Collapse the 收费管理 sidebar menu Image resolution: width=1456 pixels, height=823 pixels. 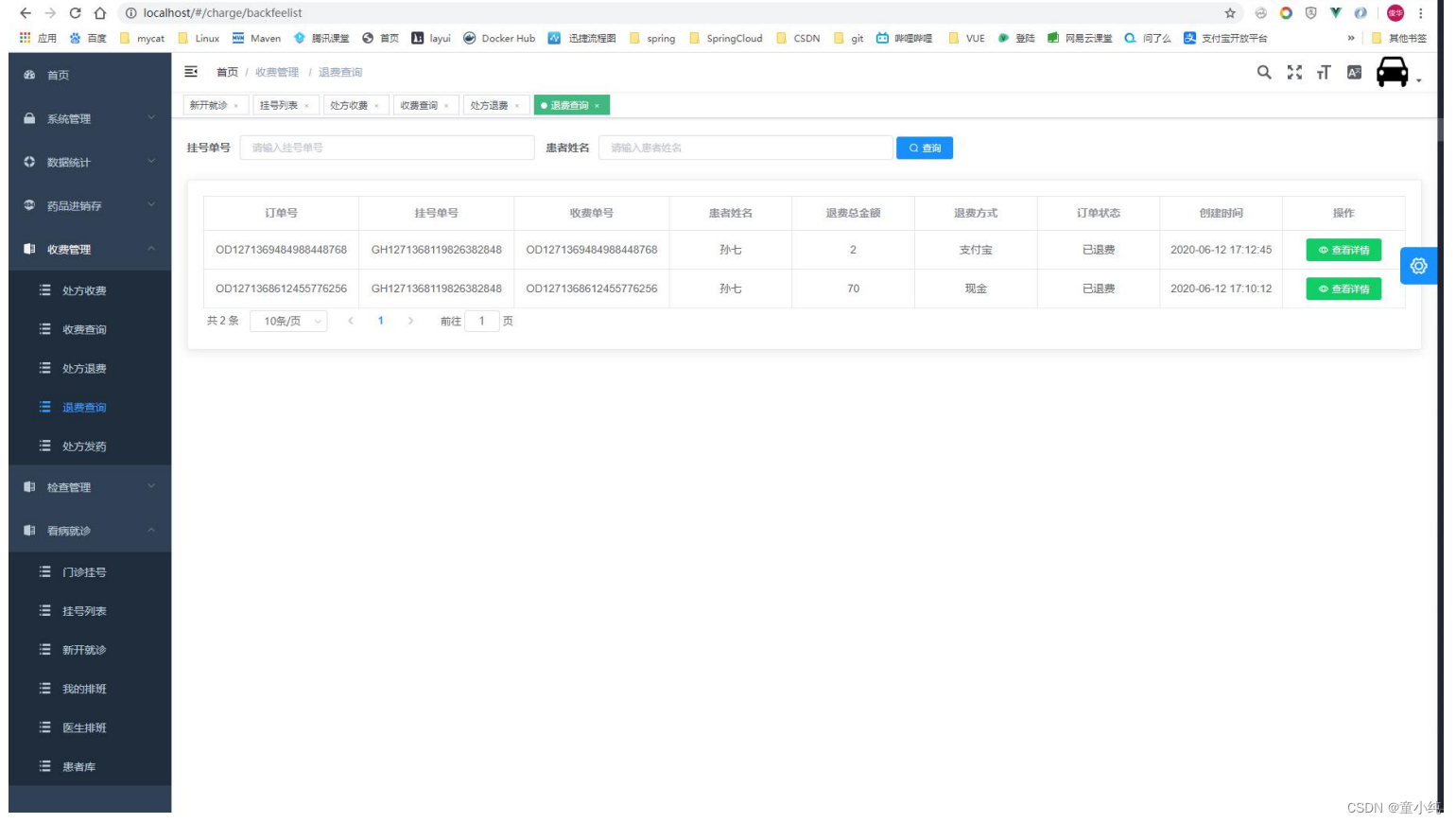pyautogui.click(x=90, y=249)
